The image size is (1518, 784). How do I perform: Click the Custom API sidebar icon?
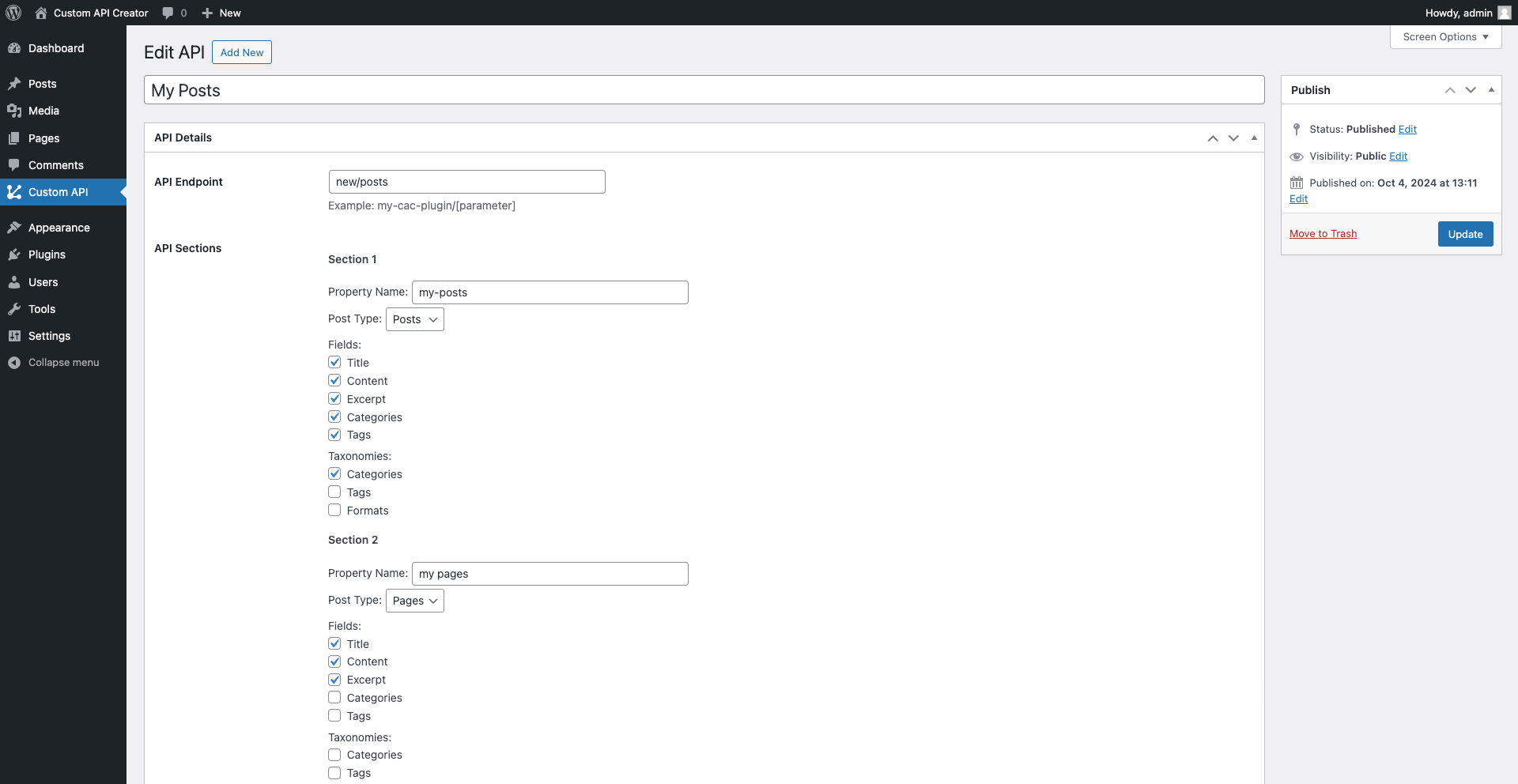coord(14,192)
